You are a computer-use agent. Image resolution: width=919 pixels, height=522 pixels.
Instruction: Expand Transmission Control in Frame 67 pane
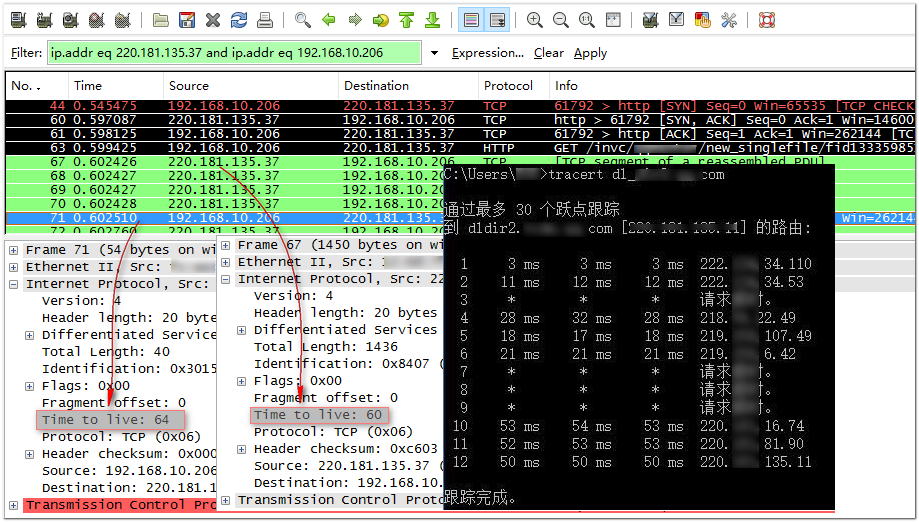(x=226, y=500)
